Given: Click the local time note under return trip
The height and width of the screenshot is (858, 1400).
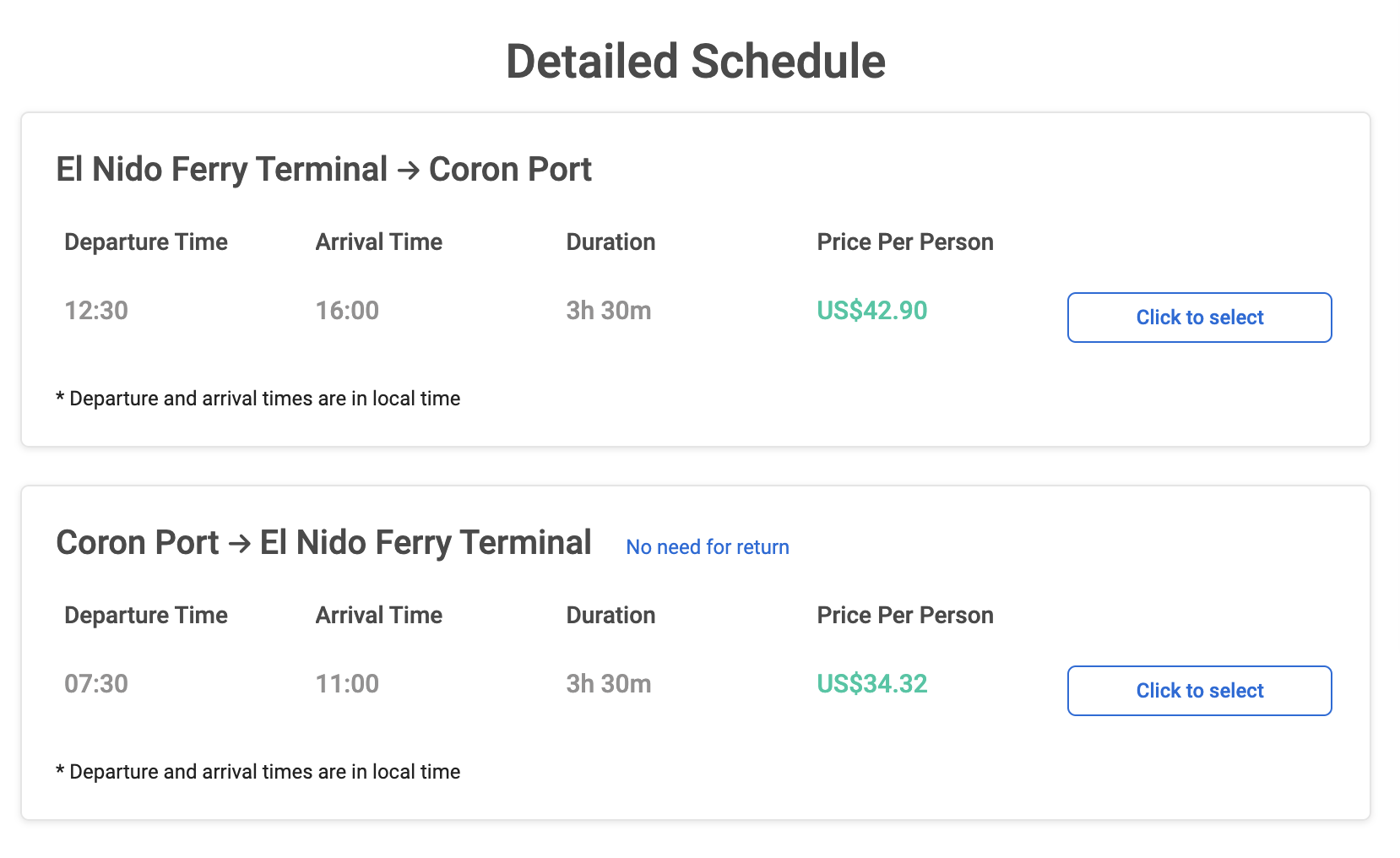Looking at the screenshot, I should tap(258, 772).
